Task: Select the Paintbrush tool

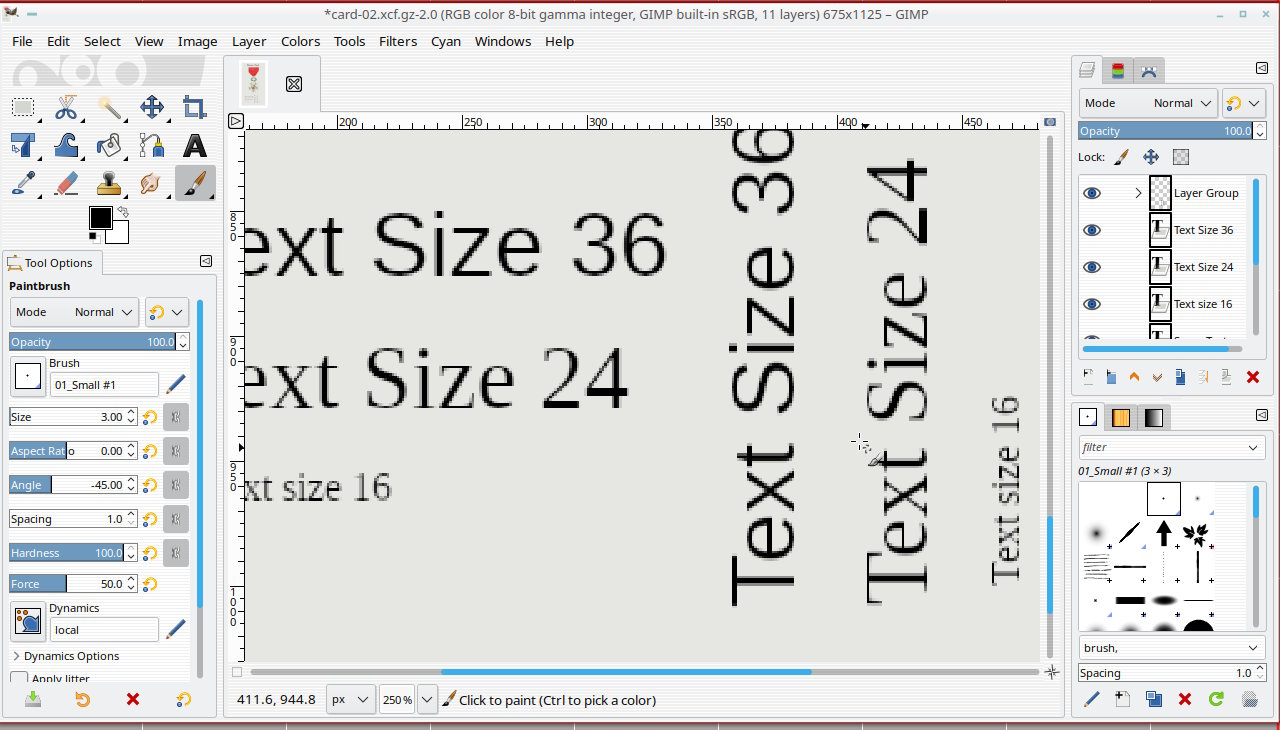Action: (195, 184)
